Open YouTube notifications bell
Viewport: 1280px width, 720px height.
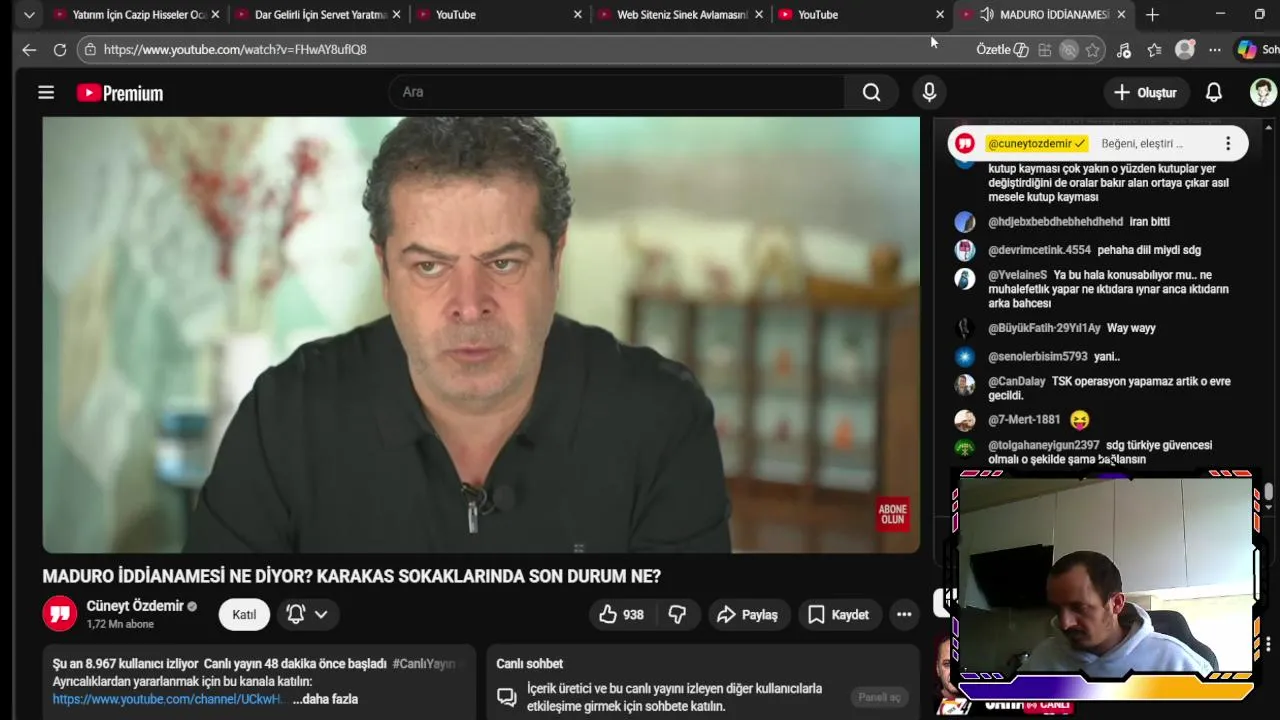click(1213, 92)
